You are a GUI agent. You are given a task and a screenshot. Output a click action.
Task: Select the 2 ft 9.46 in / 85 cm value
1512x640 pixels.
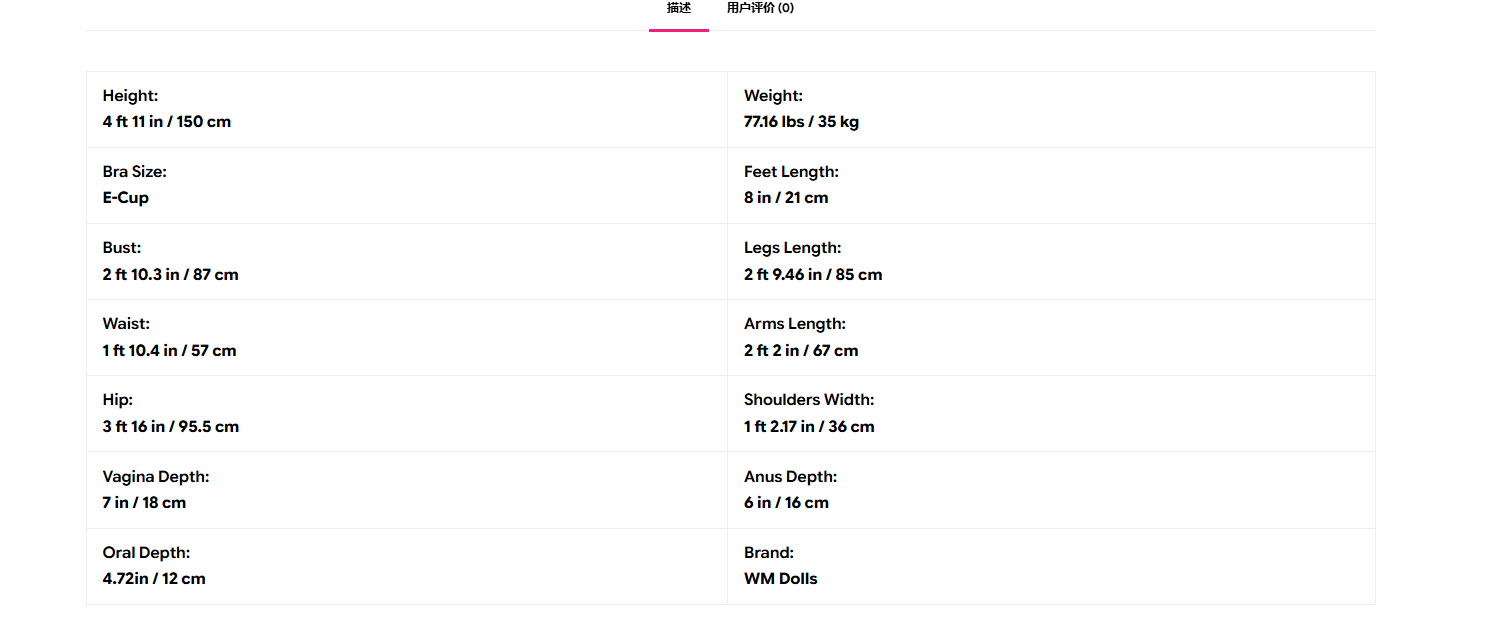click(813, 274)
